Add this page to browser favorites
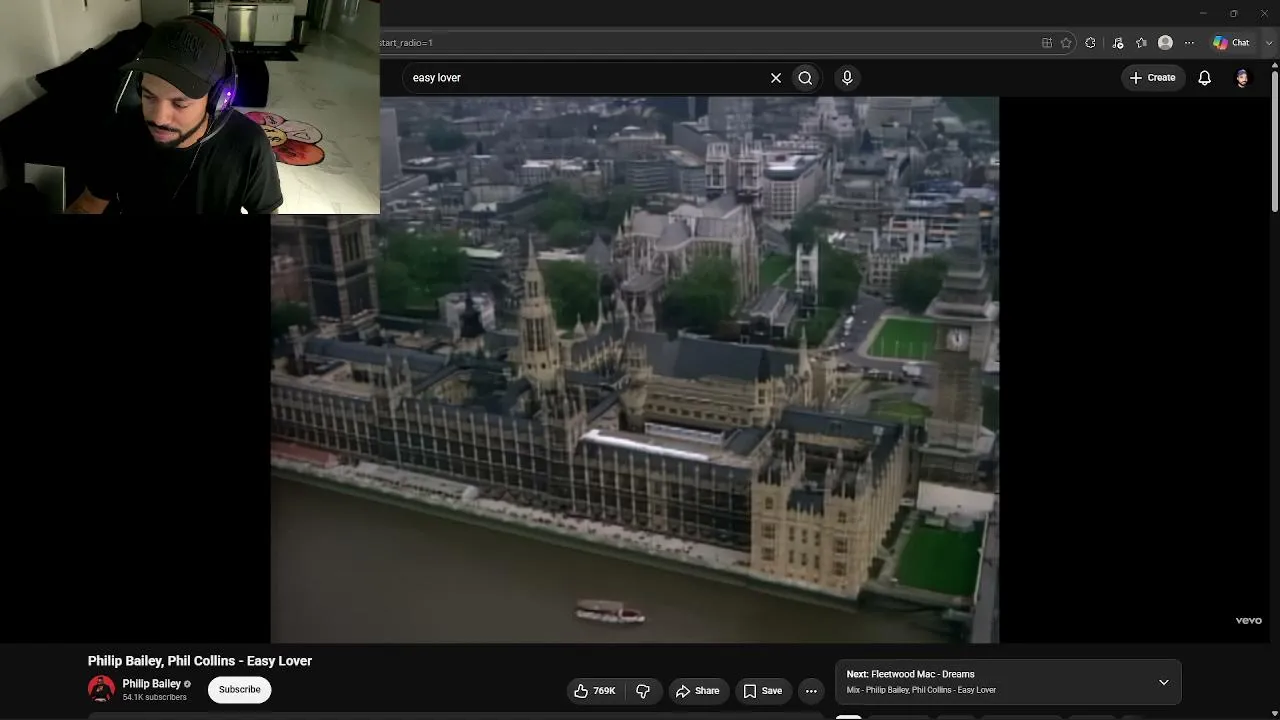The width and height of the screenshot is (1280, 720). click(1066, 43)
